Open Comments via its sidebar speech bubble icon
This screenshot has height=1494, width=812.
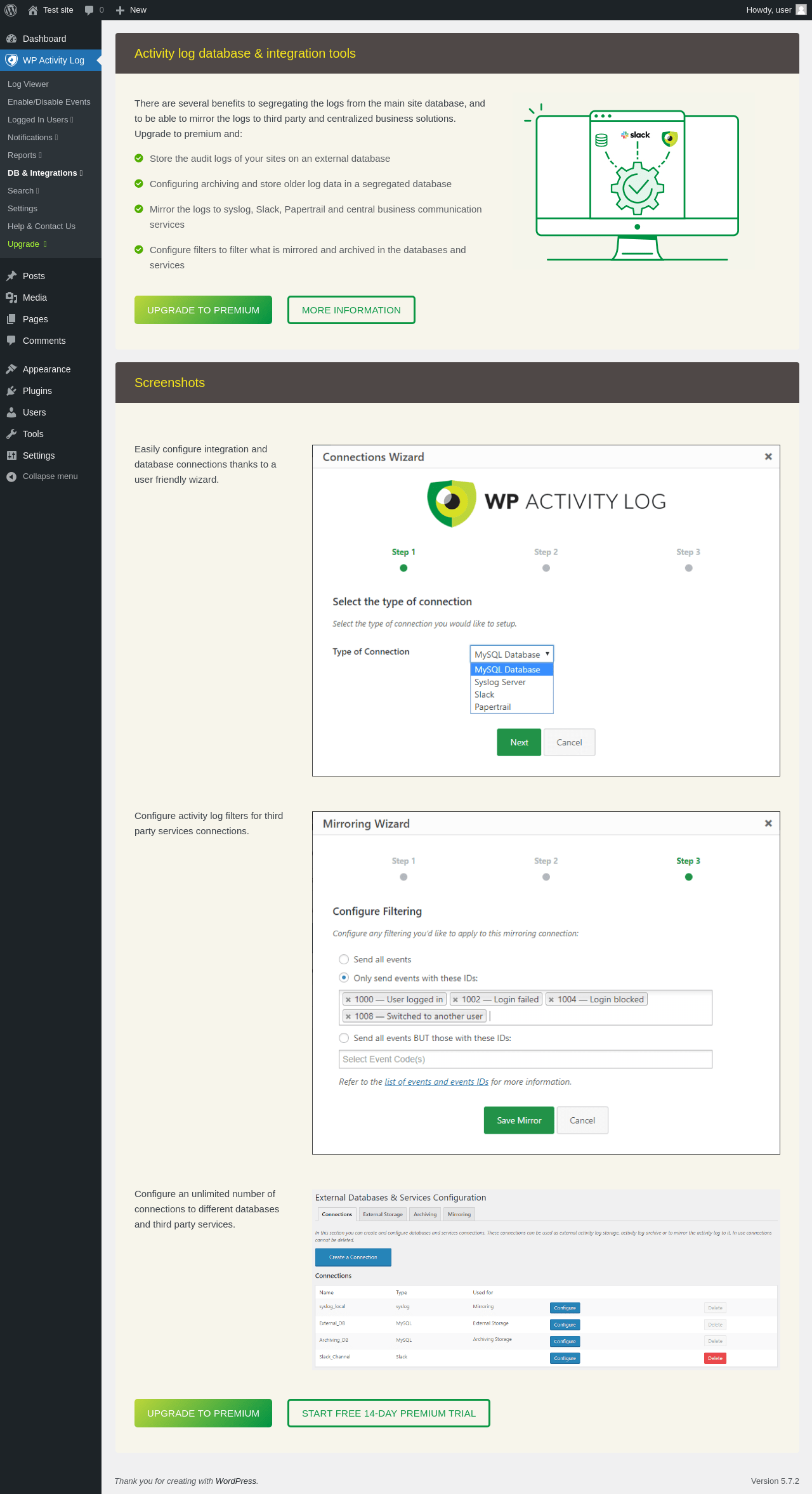[x=11, y=341]
